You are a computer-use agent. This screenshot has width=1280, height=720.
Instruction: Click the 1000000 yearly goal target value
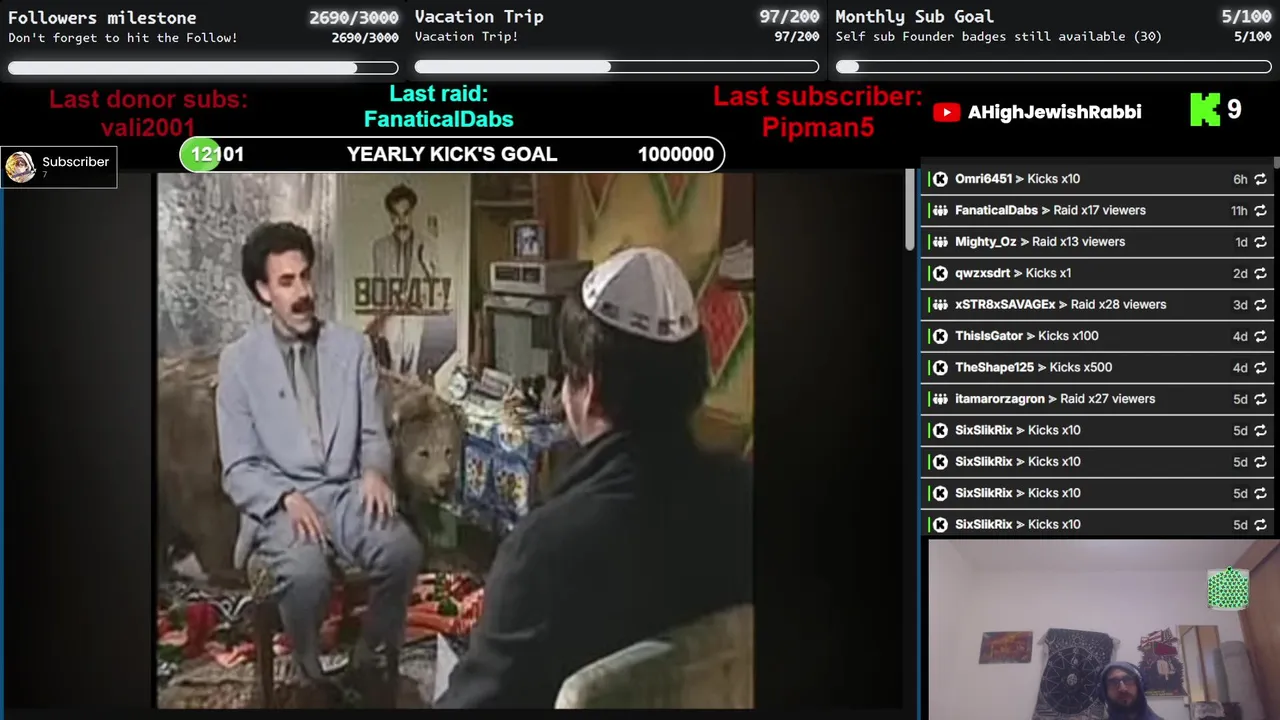tap(676, 154)
